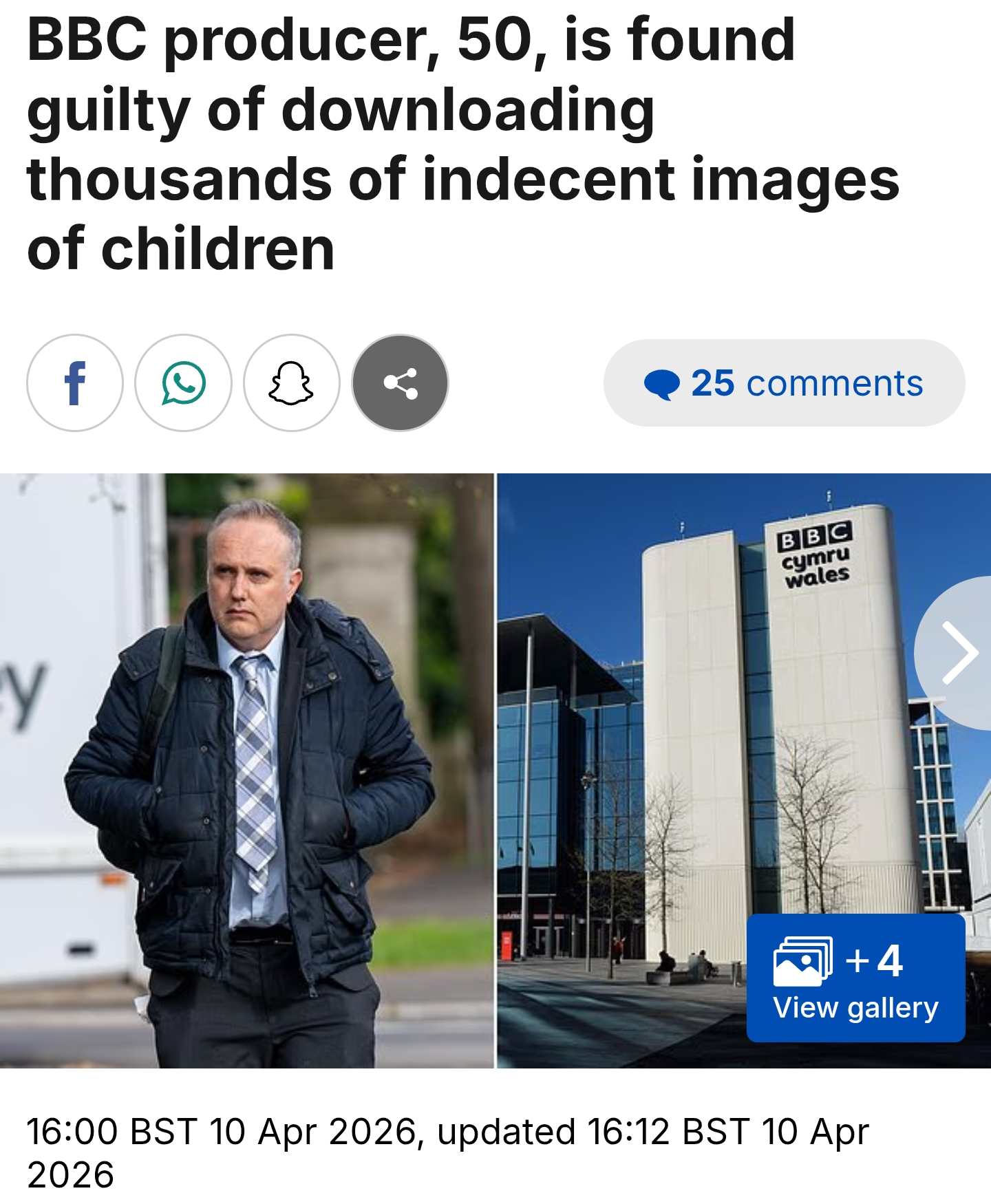Open the photo of the man in navy jacket
The width and height of the screenshot is (991, 1204).
point(247,771)
